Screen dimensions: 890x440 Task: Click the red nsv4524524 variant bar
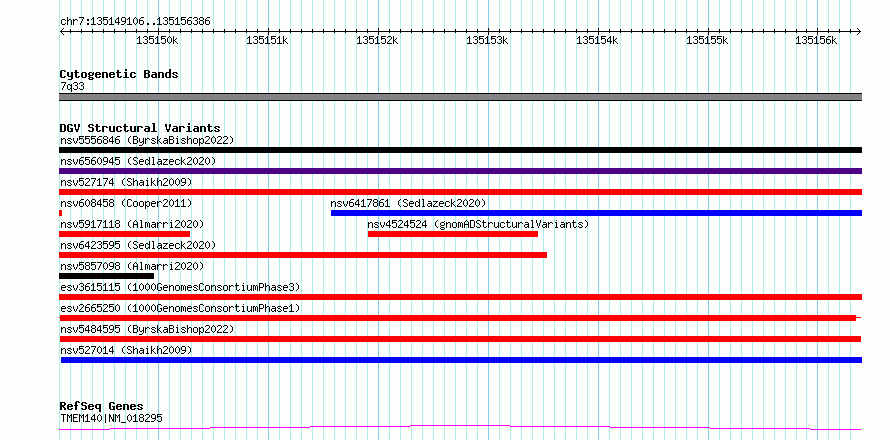click(x=453, y=234)
